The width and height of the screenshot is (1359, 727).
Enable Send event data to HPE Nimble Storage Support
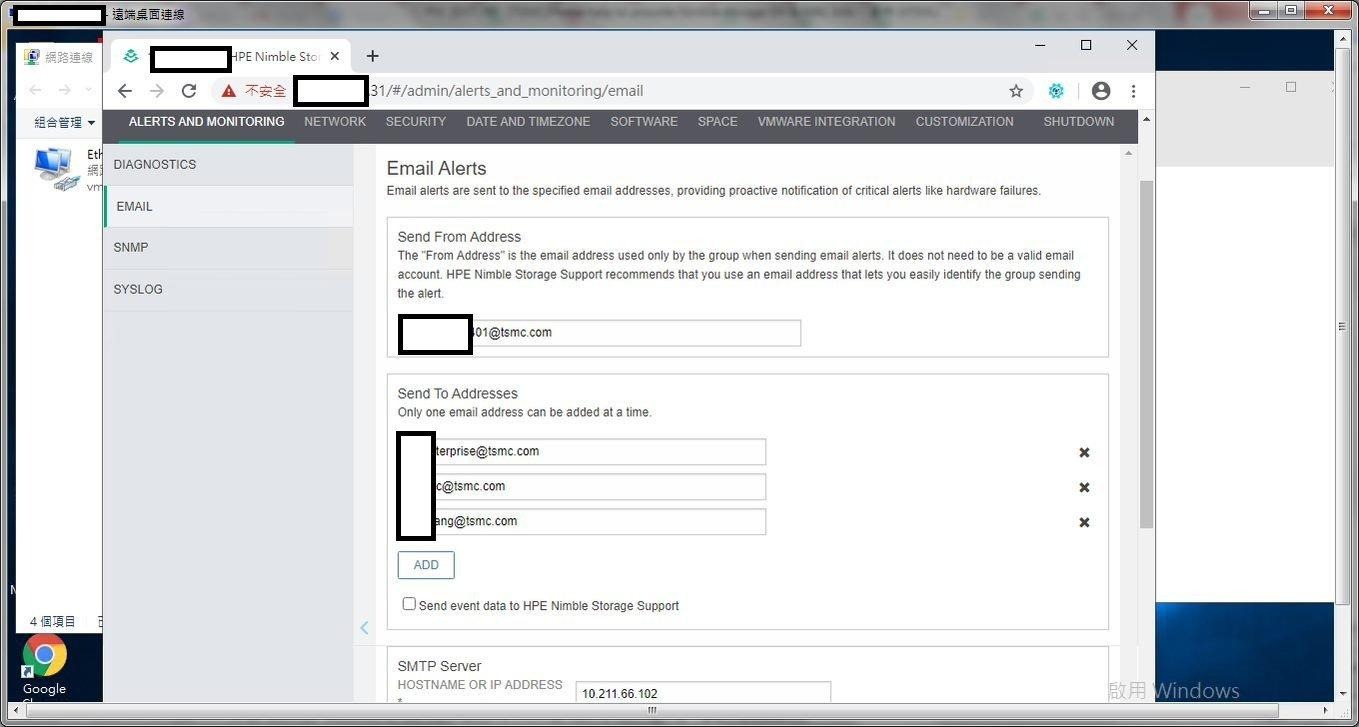409,604
